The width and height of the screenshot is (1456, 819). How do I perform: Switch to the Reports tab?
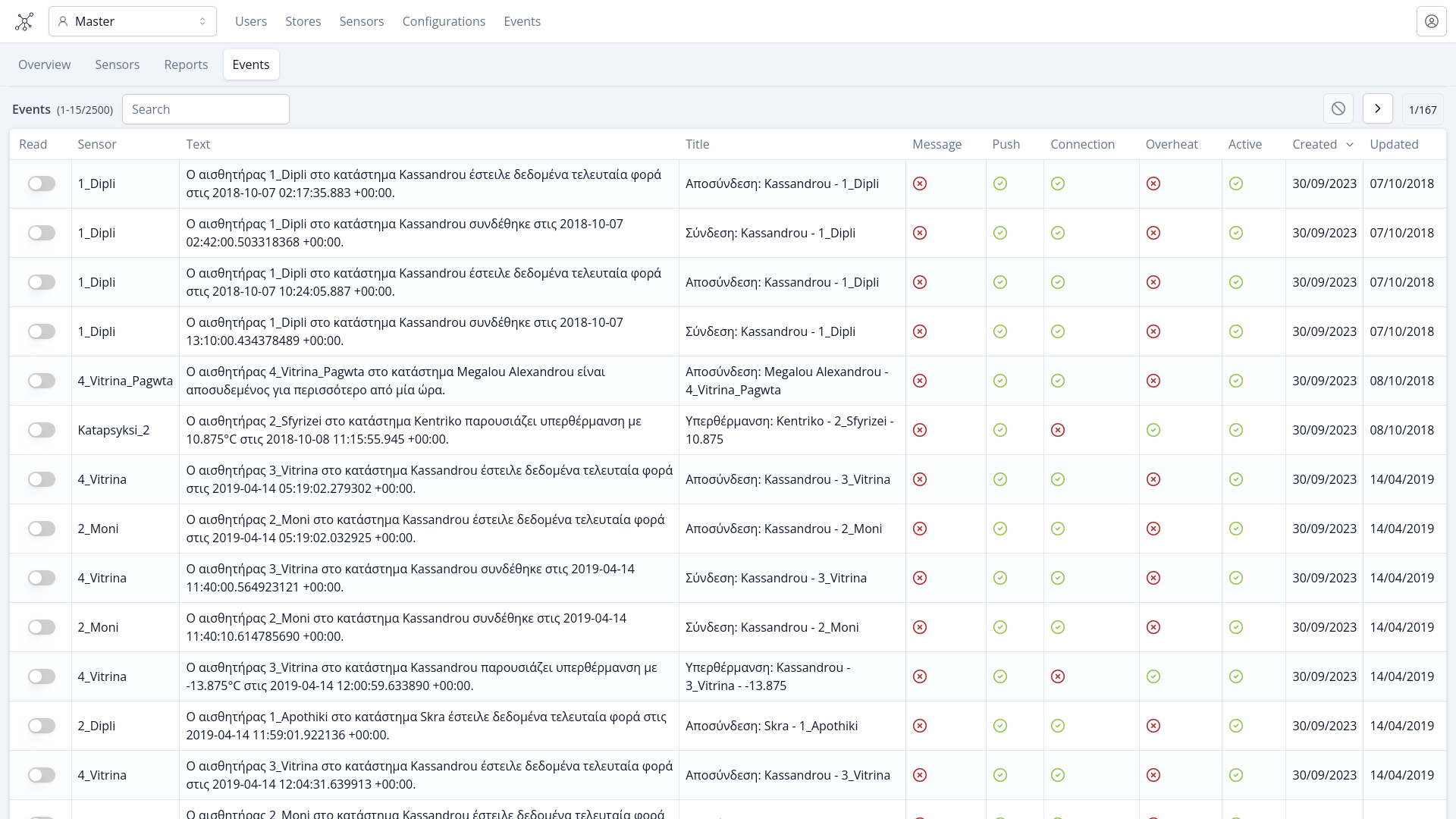tap(186, 64)
